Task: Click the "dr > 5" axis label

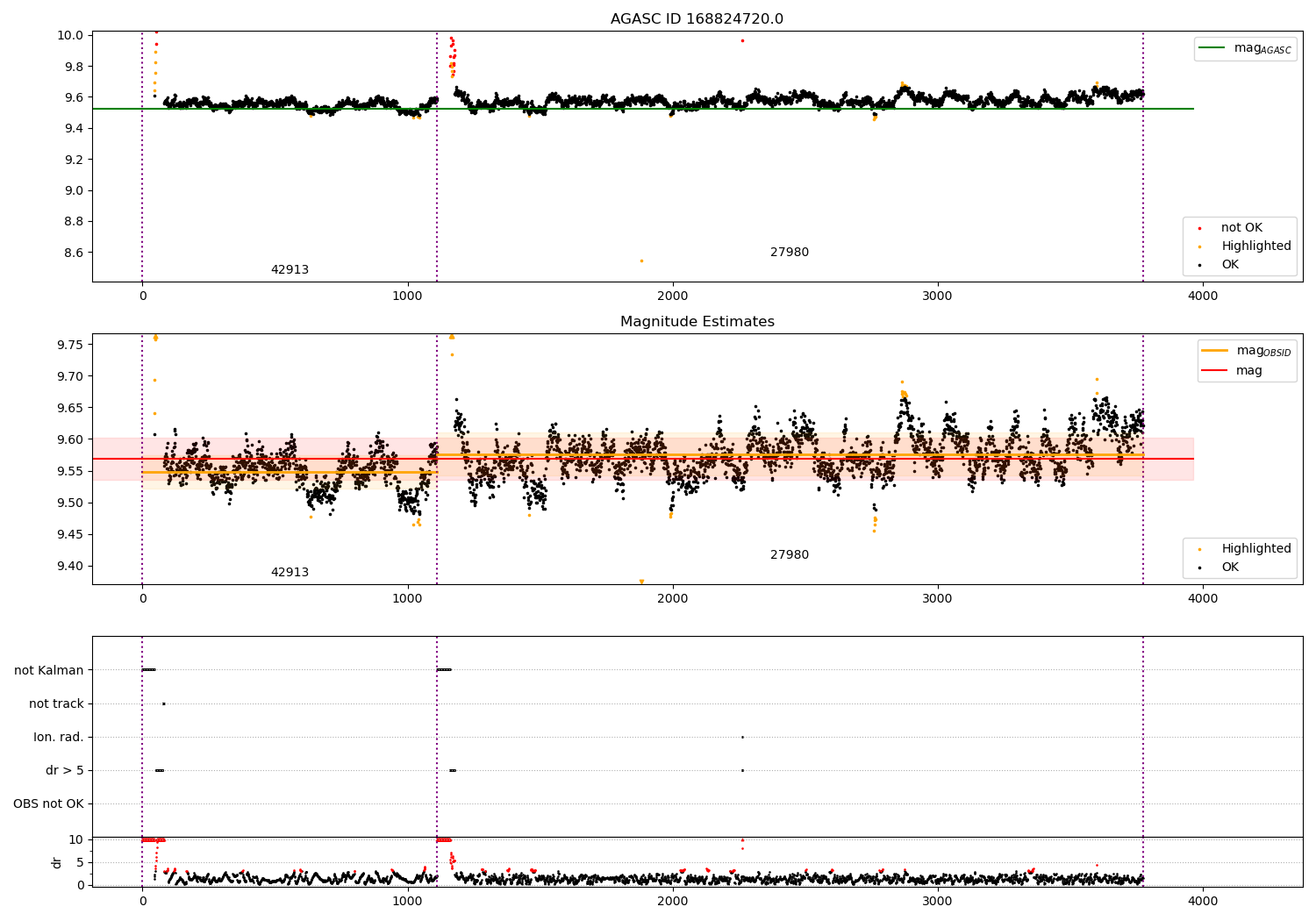Action: pos(65,770)
